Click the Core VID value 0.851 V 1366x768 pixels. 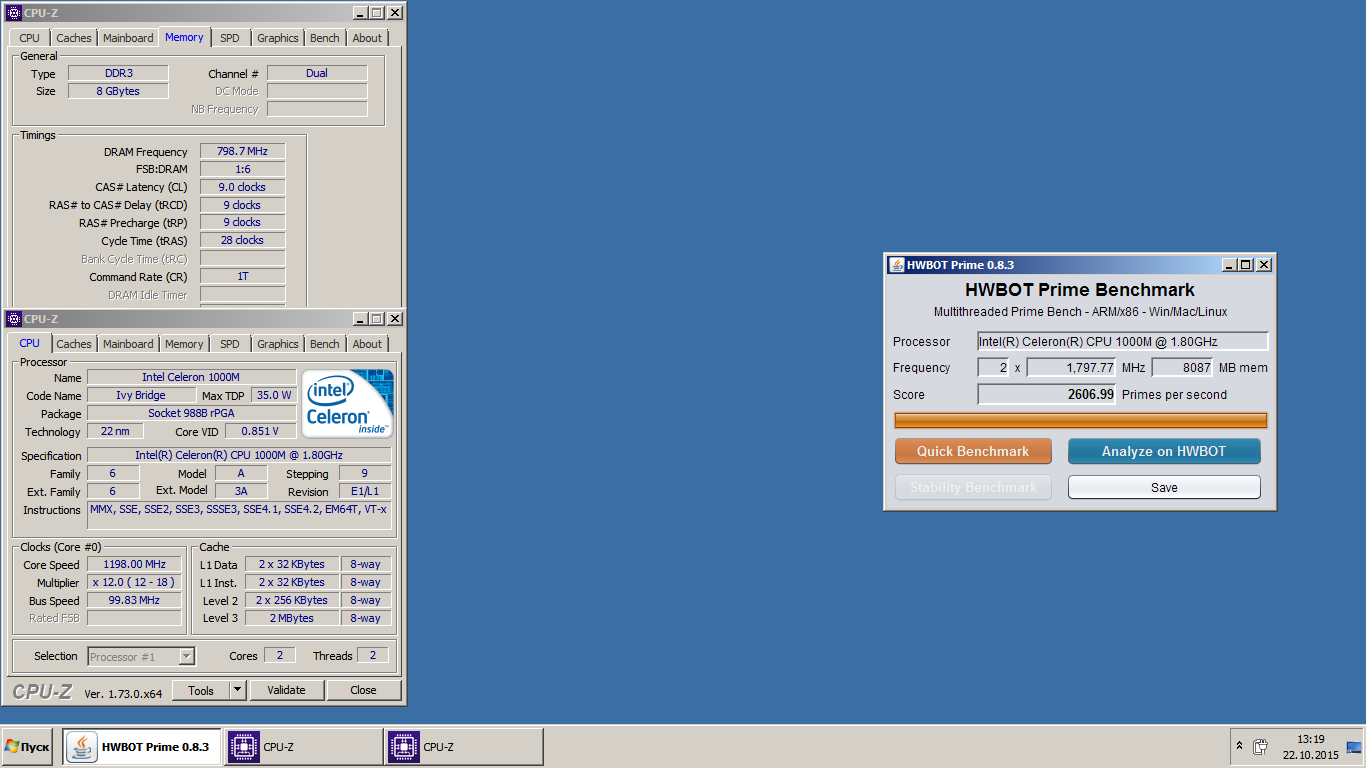(x=261, y=431)
